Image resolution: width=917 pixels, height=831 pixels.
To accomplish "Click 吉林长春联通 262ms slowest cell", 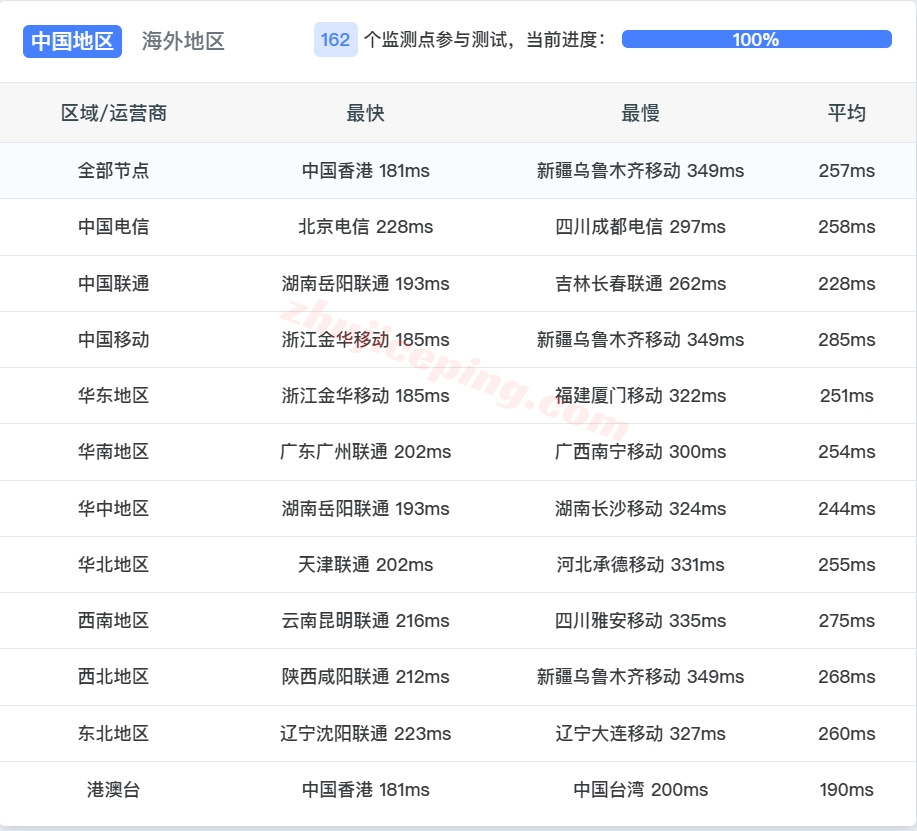I will pyautogui.click(x=643, y=283).
